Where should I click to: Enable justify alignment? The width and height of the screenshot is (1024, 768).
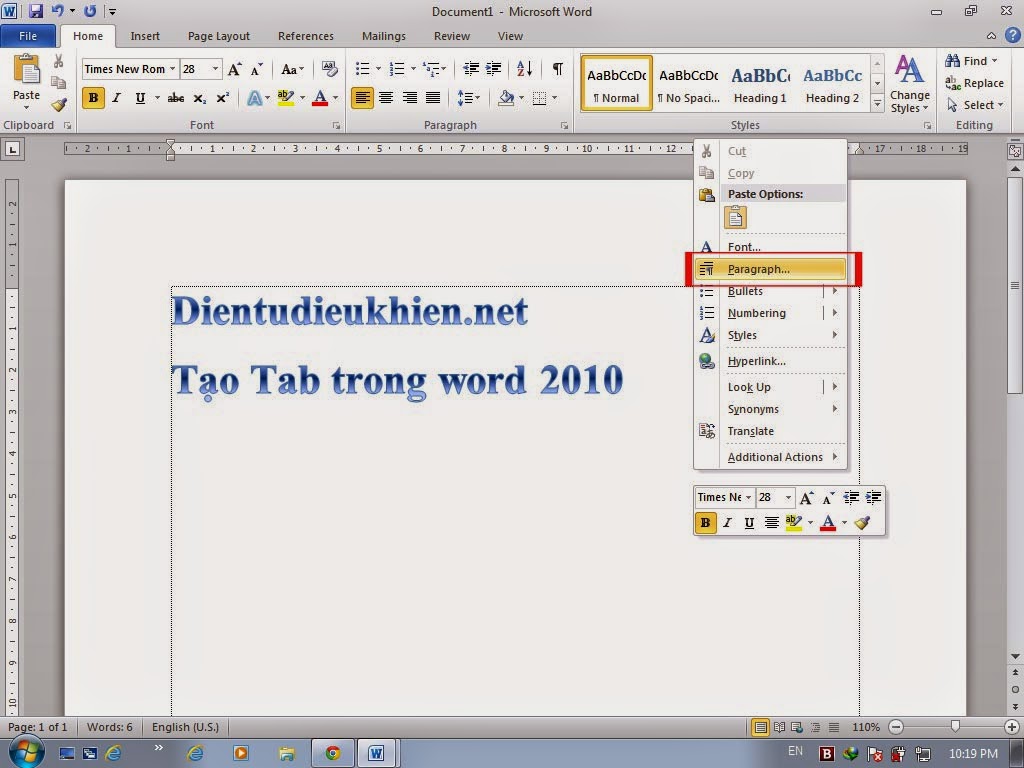coord(432,98)
